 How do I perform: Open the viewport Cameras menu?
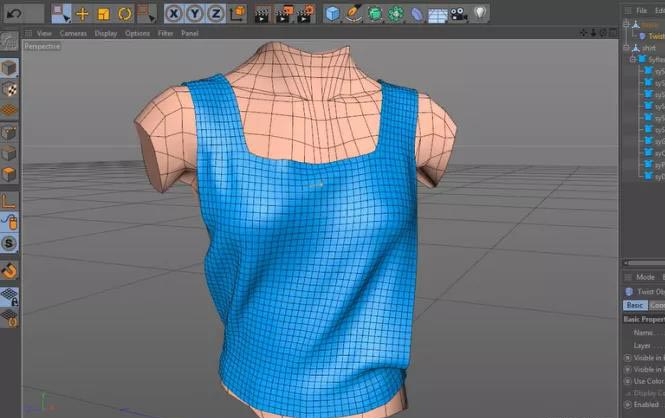(73, 33)
